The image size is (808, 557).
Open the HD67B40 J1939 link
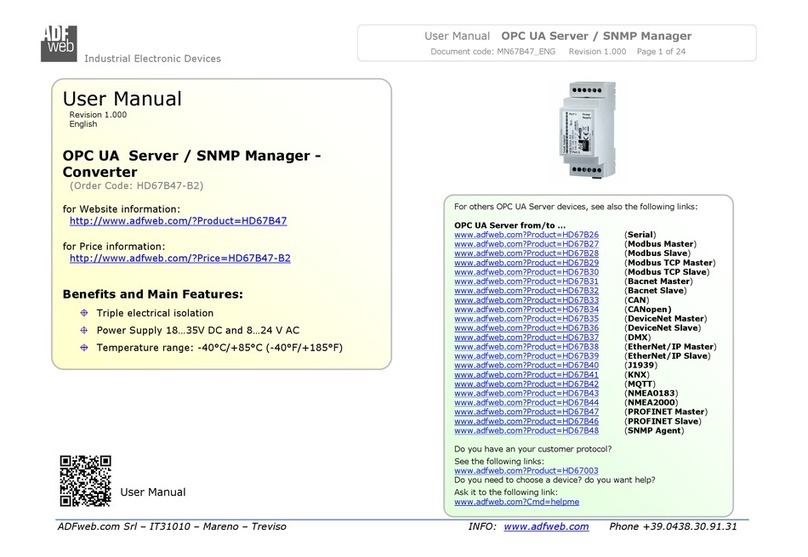point(526,365)
